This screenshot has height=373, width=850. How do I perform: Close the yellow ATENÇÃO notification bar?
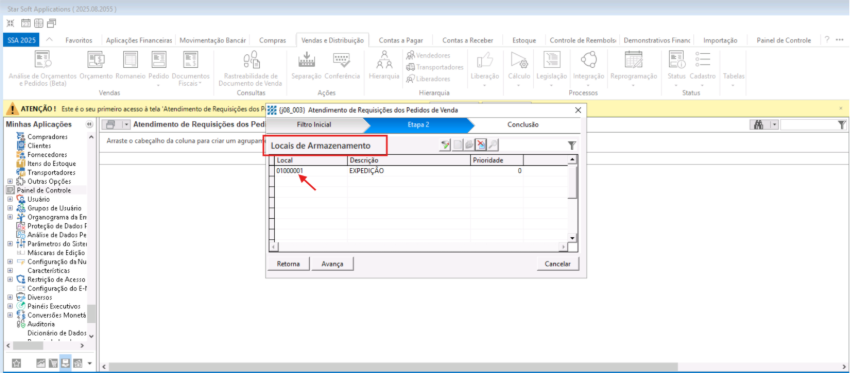[x=841, y=108]
